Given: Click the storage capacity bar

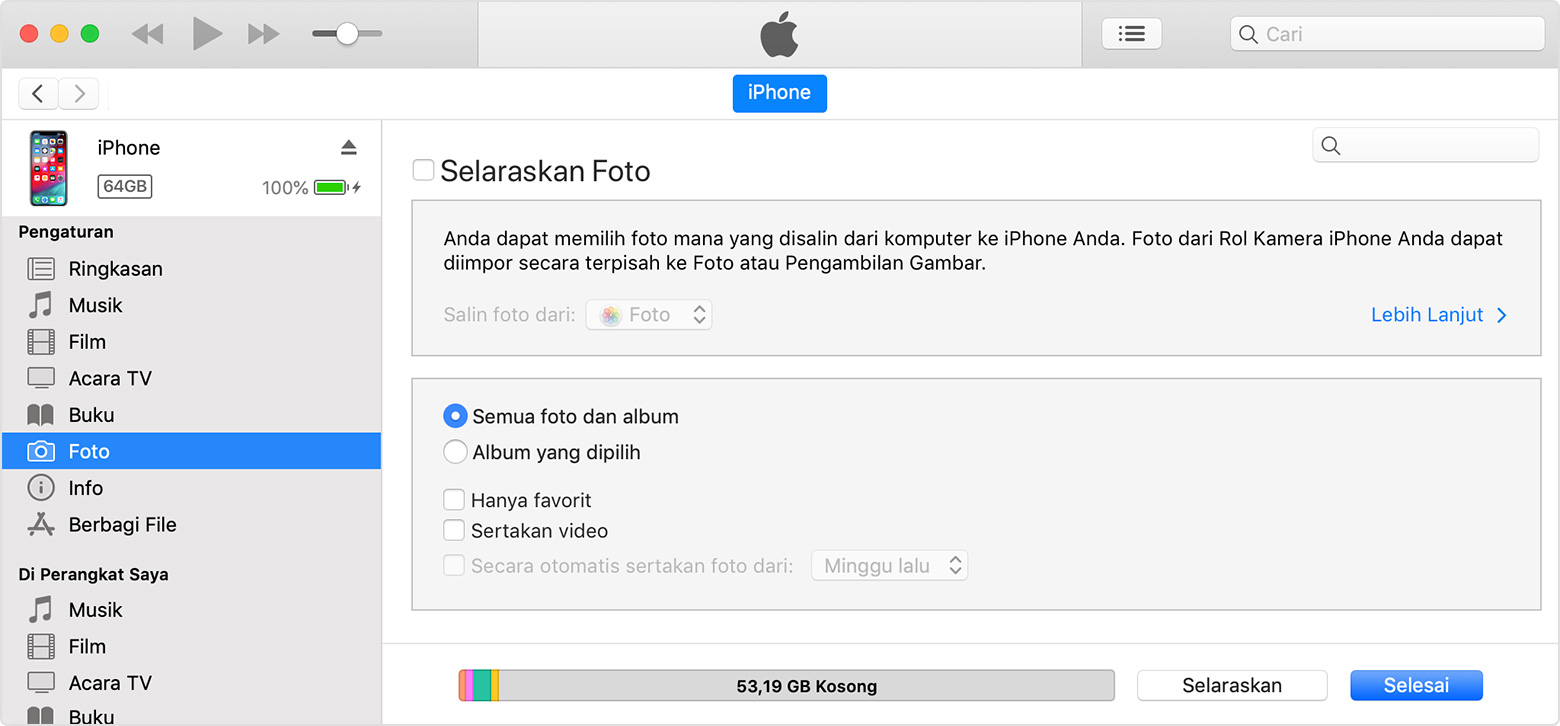Looking at the screenshot, I should 786,686.
